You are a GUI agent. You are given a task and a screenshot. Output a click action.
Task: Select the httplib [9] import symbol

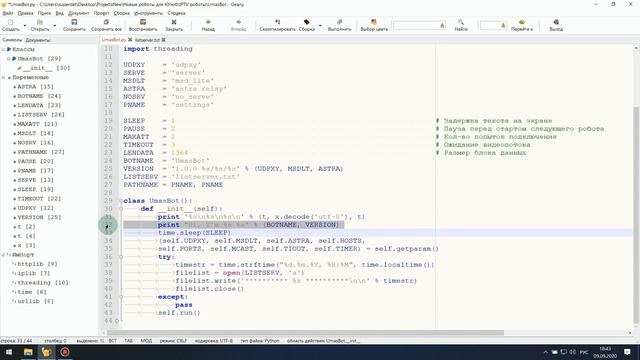pyautogui.click(x=37, y=264)
